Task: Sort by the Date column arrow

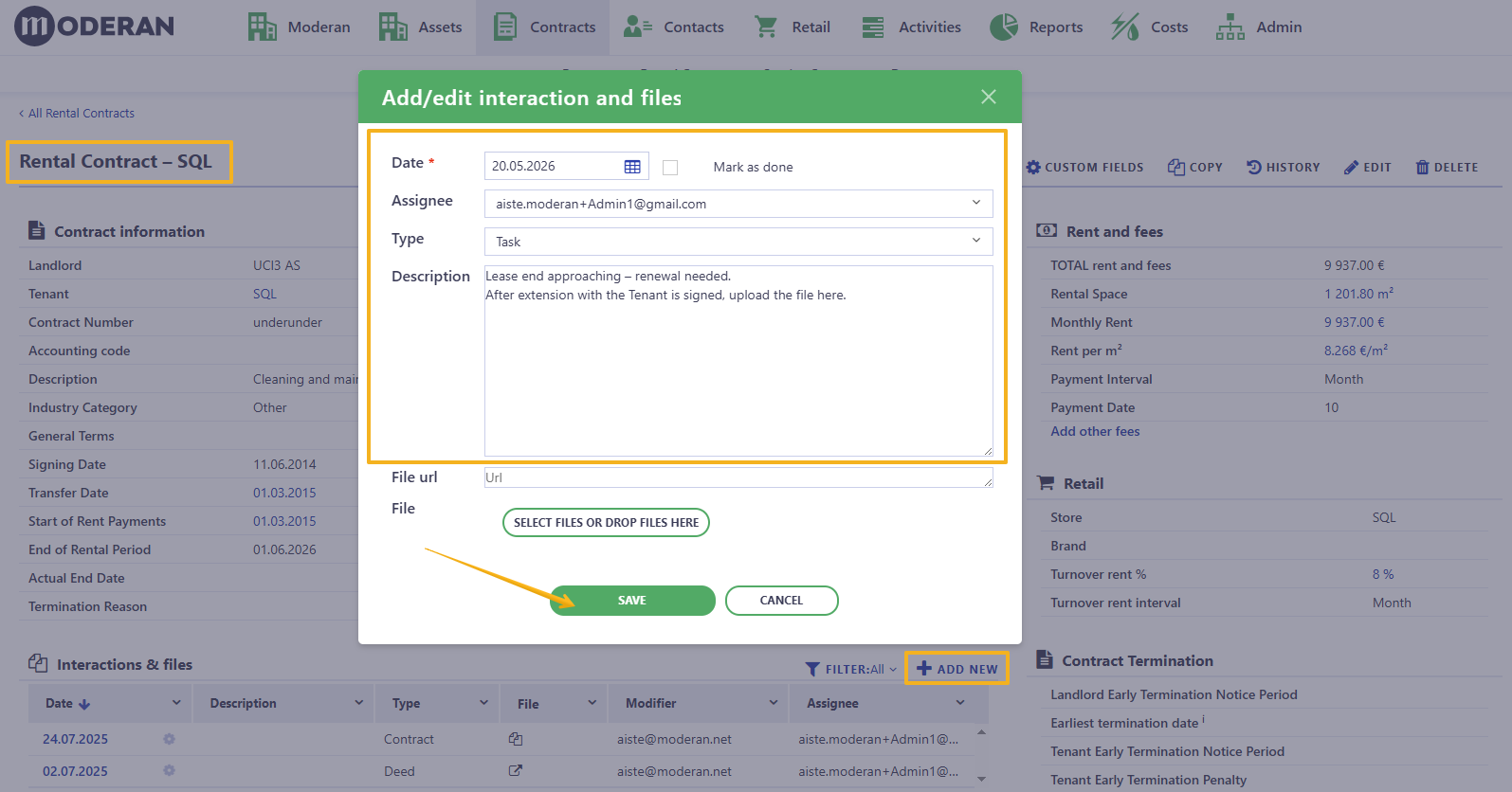Action: [84, 704]
